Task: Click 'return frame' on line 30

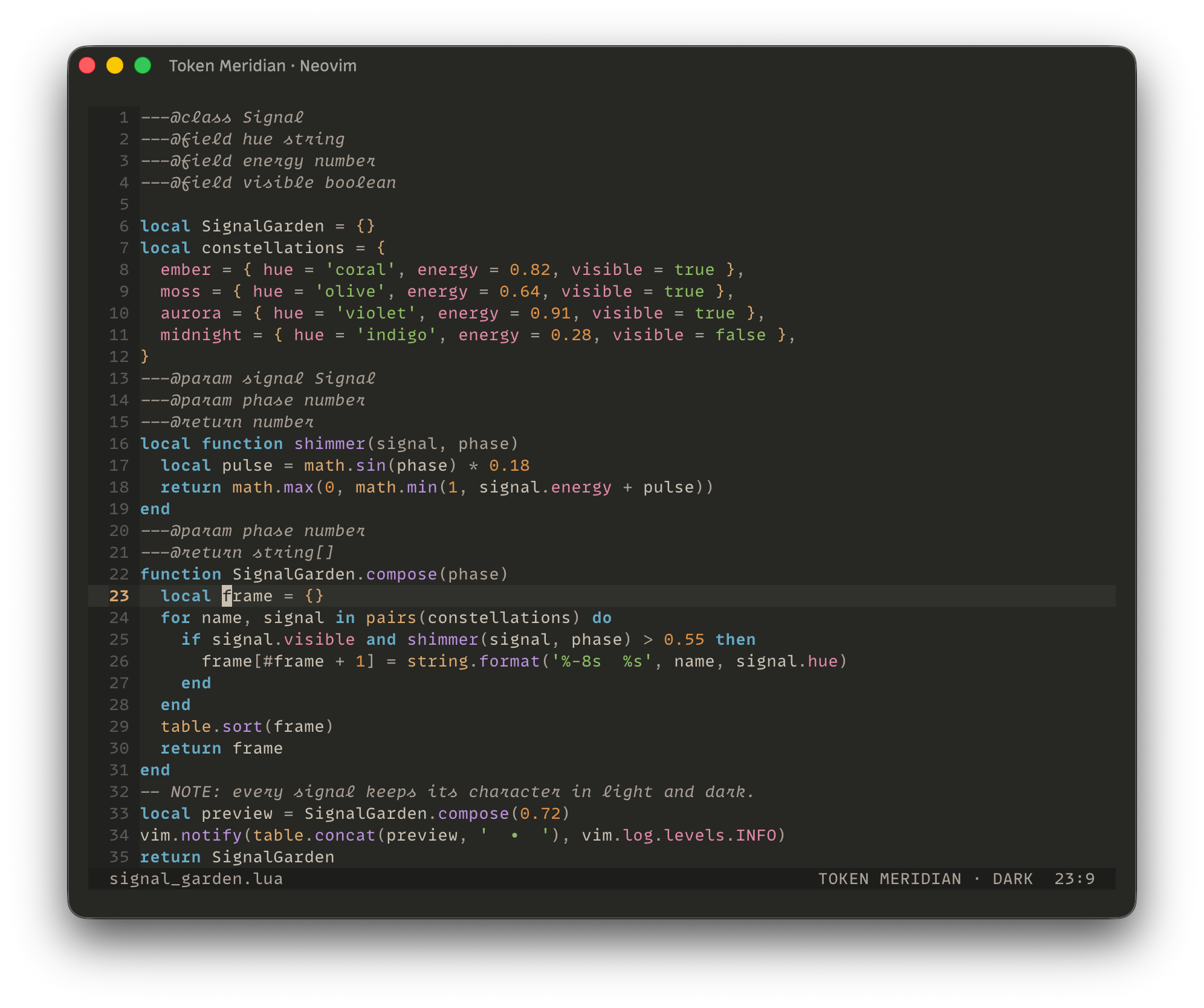Action: click(222, 748)
